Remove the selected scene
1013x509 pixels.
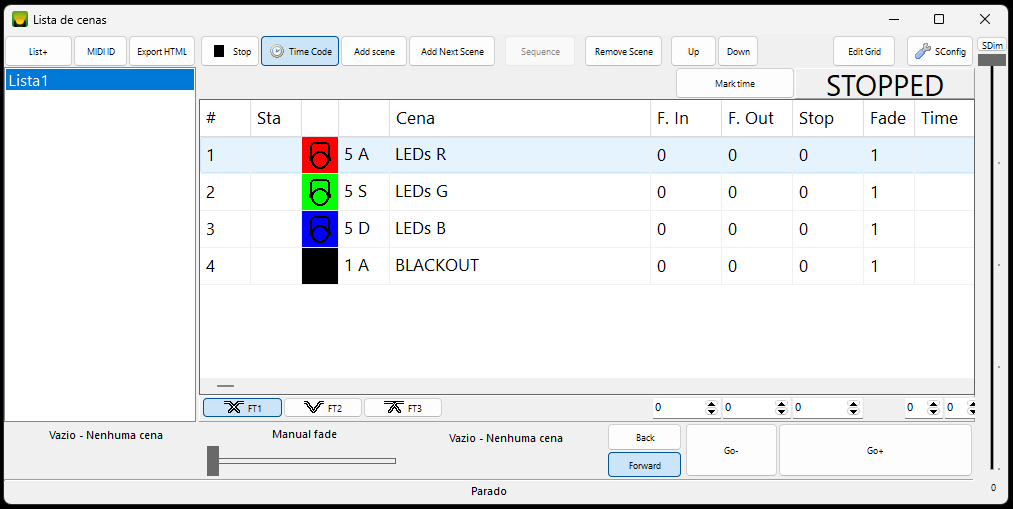pyautogui.click(x=623, y=52)
